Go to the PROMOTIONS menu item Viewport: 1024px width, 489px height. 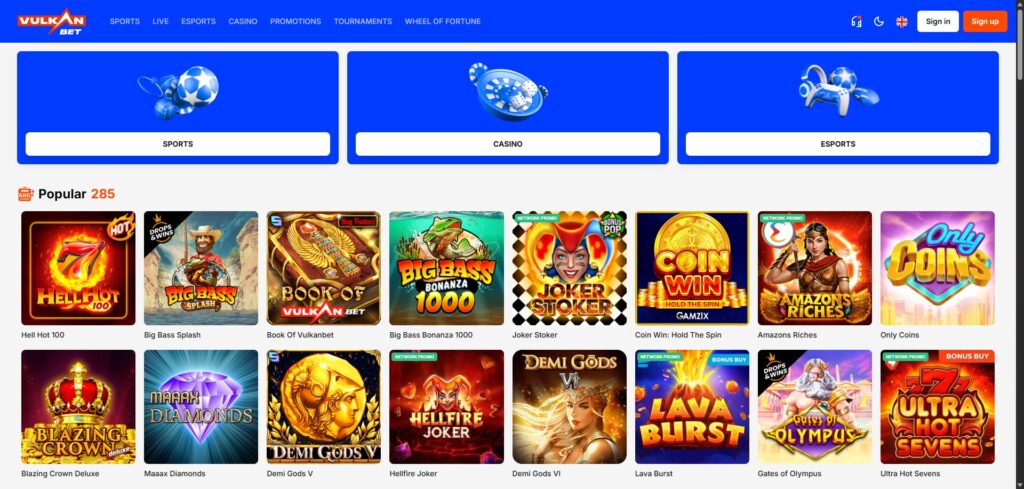[295, 22]
